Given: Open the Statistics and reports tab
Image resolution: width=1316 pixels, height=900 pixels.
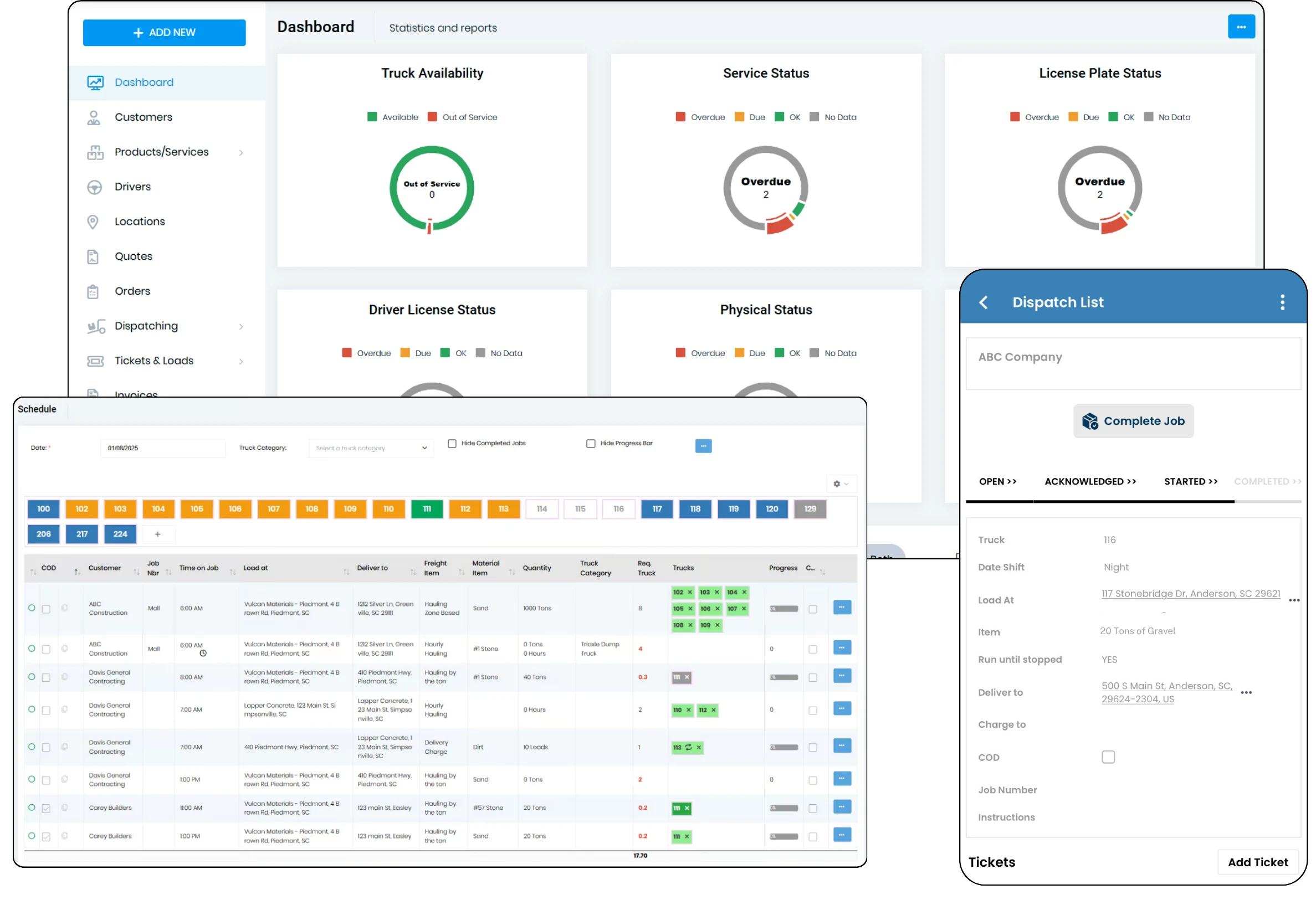Looking at the screenshot, I should (x=443, y=28).
